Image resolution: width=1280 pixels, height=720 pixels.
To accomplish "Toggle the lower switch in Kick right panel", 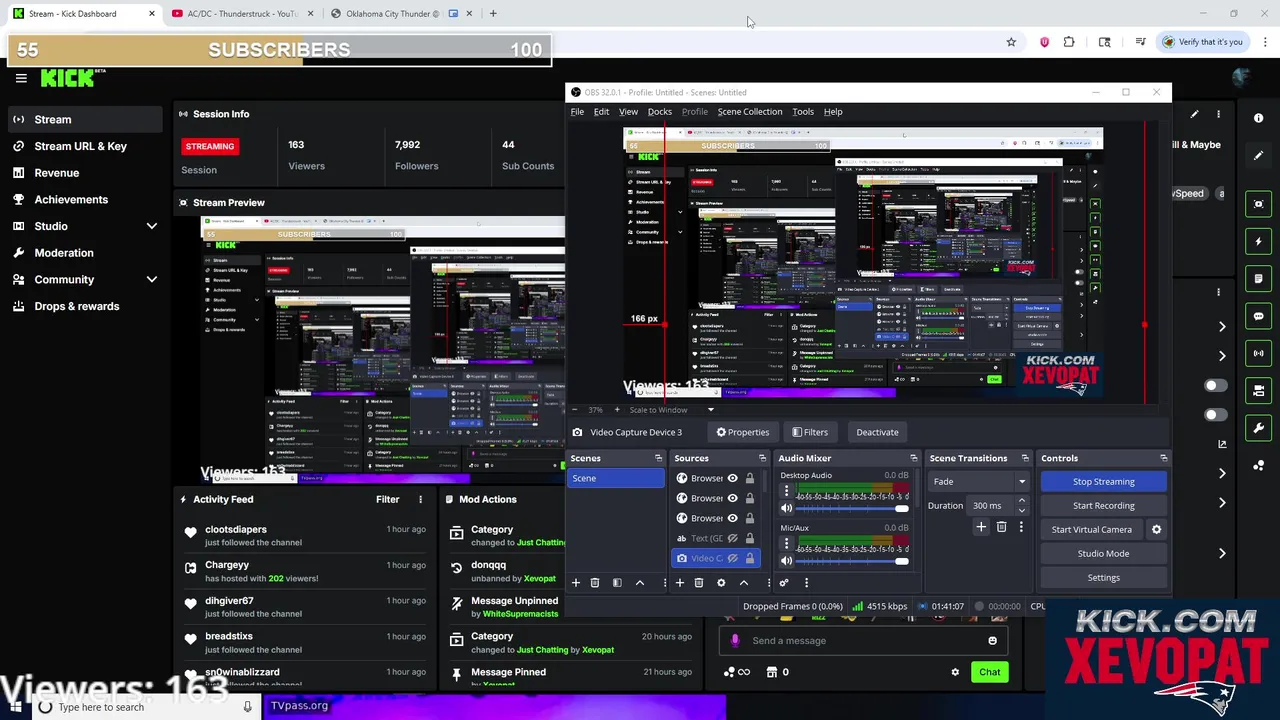I will point(1215,414).
